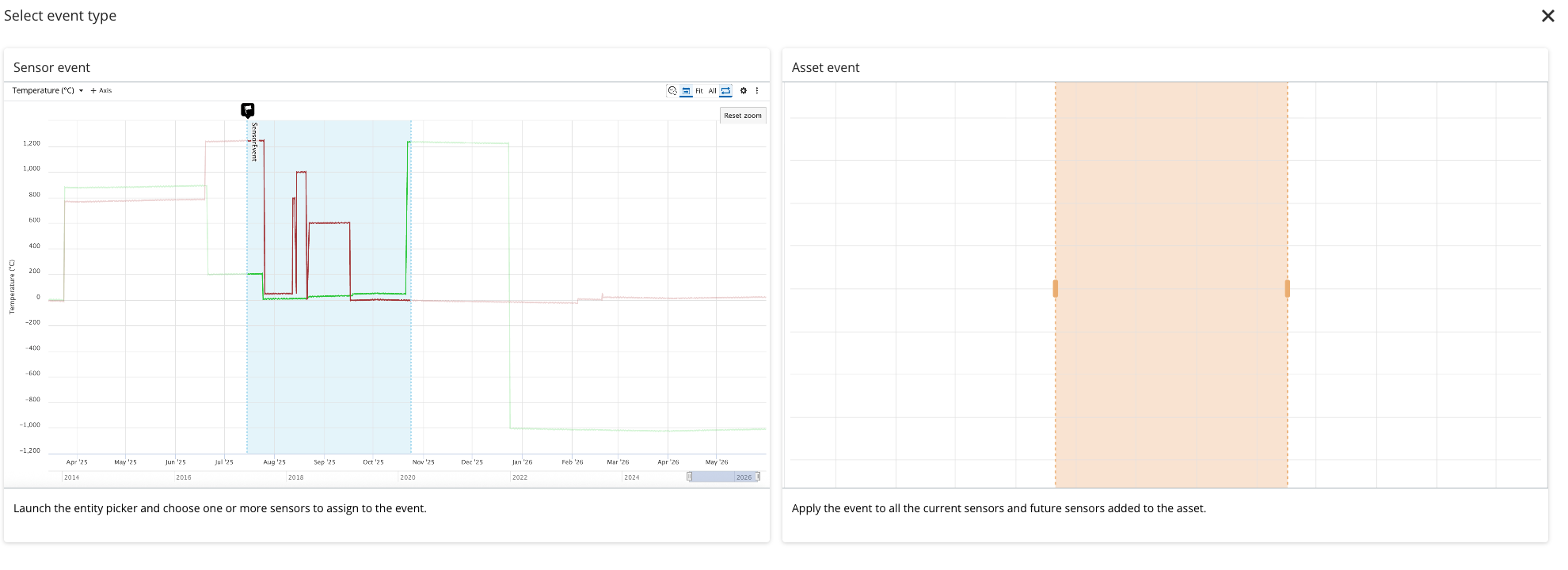Image resolution: width=1568 pixels, height=570 pixels.
Task: Click the sensor event description text
Action: pos(220,509)
